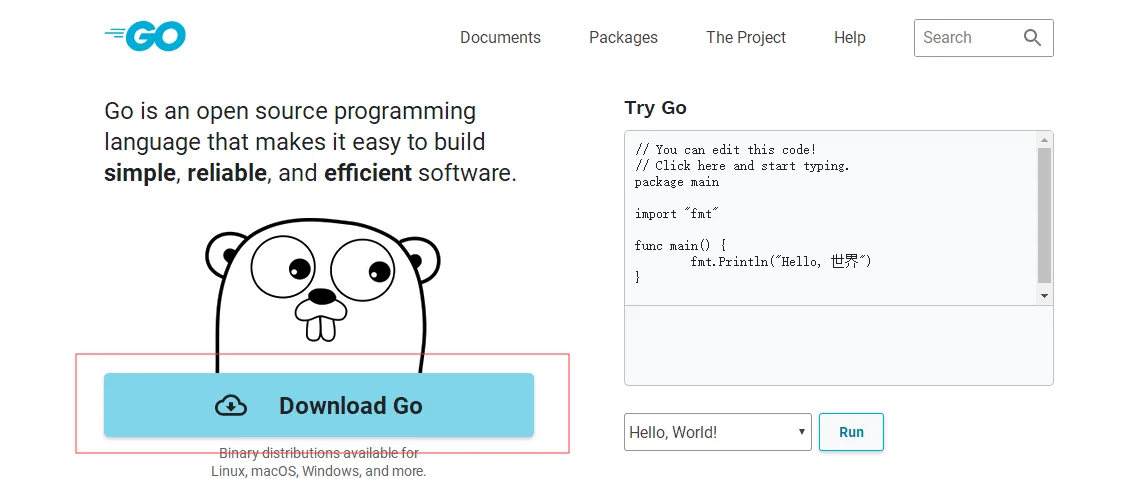Click the 'import "fmt"' code line
This screenshot has width=1122, height=479.
[676, 214]
